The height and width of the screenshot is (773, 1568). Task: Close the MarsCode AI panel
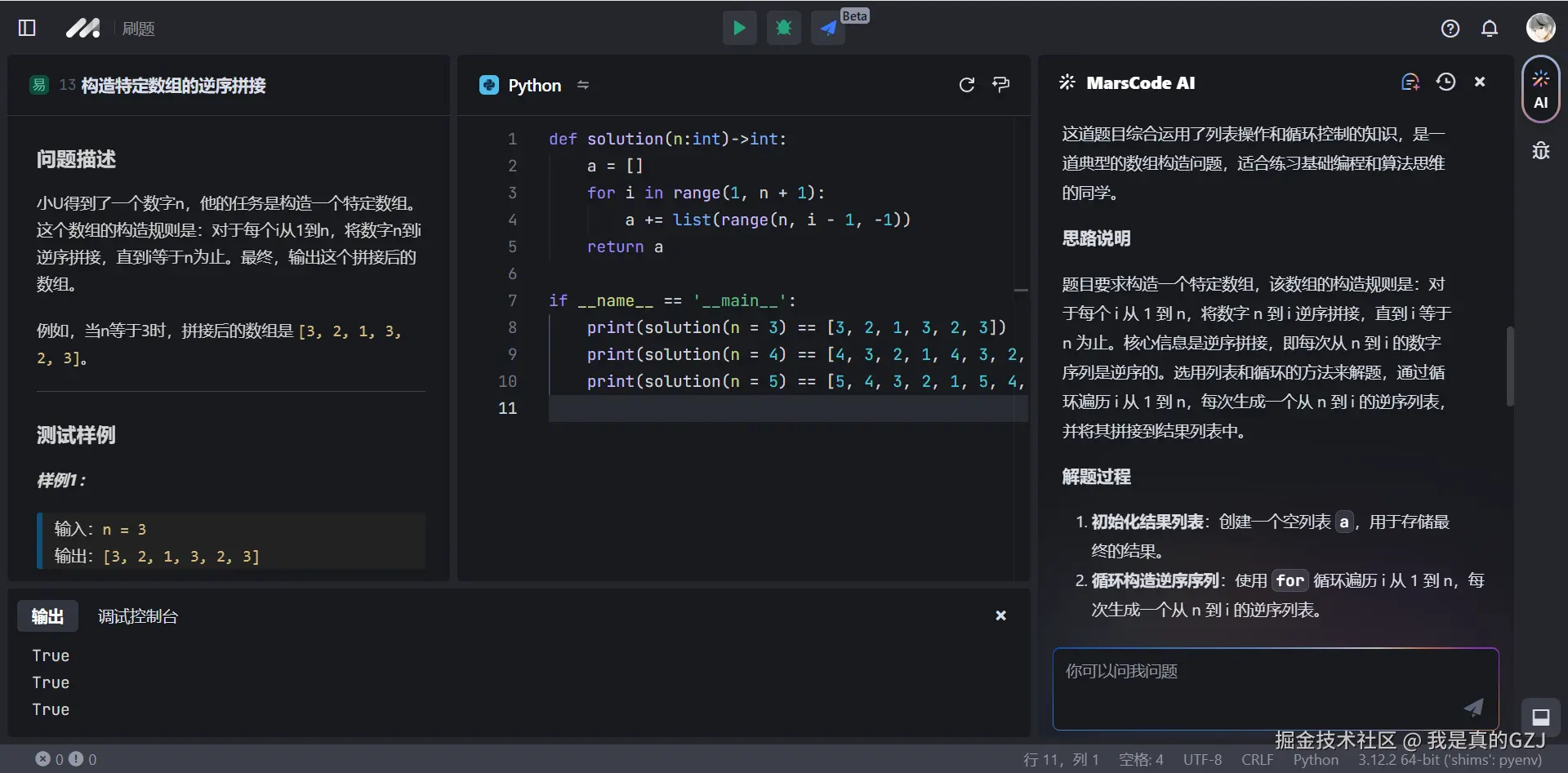(1480, 82)
